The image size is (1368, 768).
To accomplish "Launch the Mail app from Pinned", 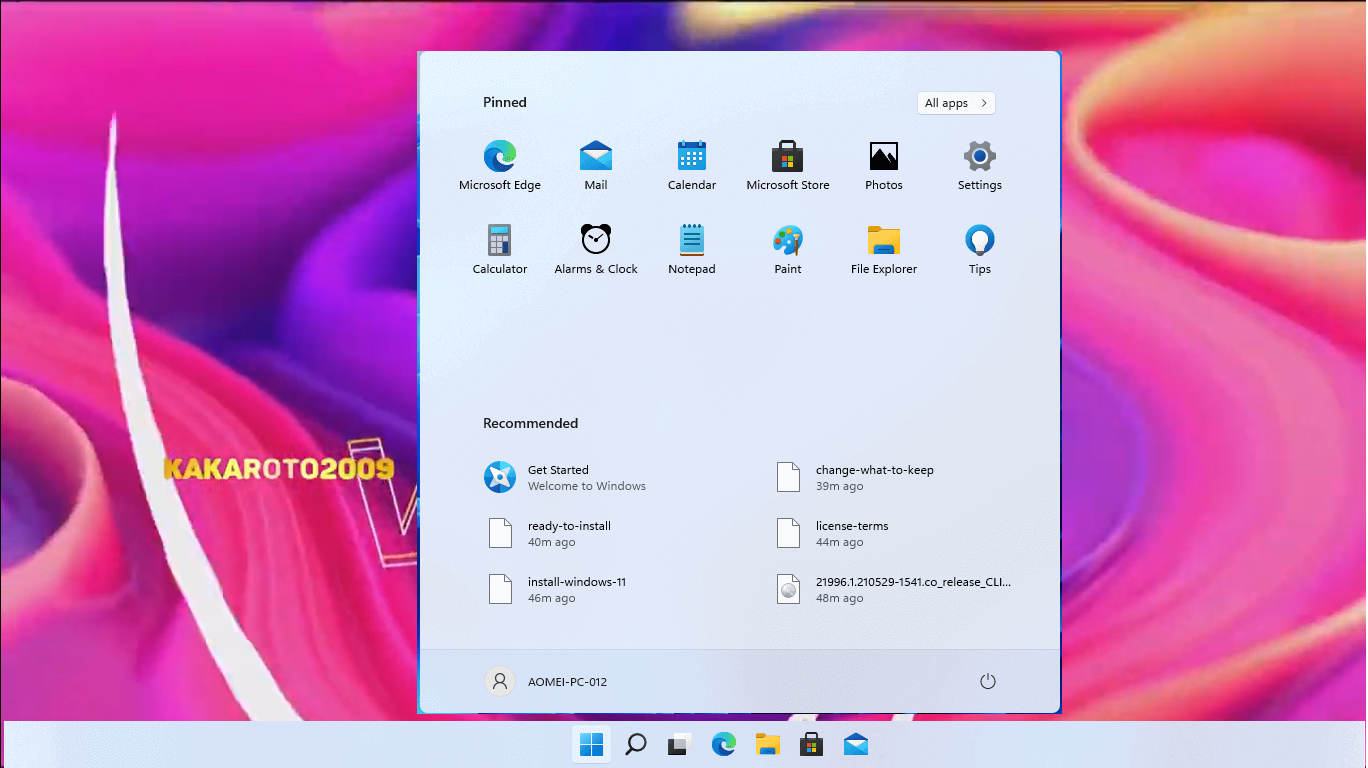I will [596, 165].
